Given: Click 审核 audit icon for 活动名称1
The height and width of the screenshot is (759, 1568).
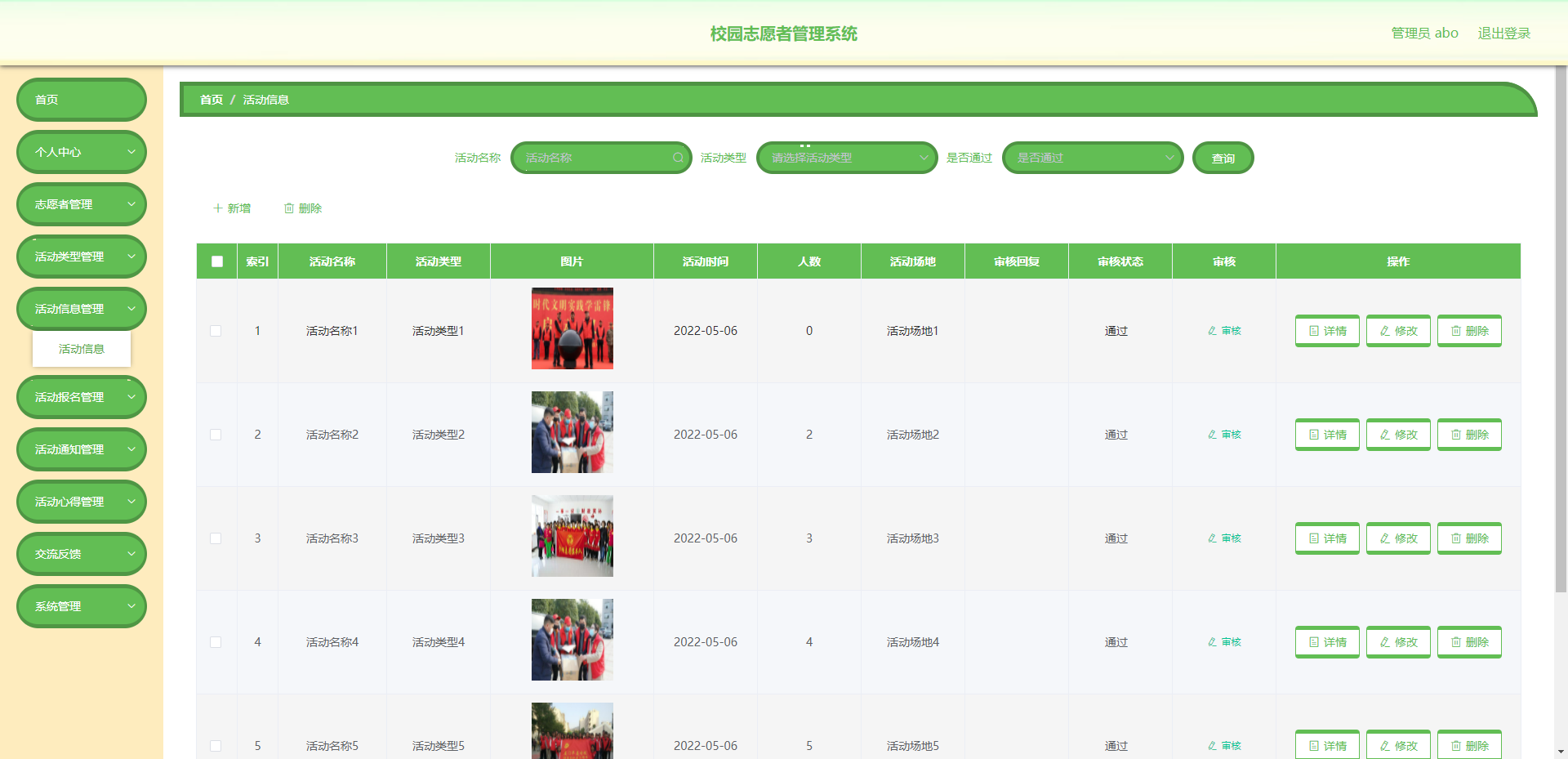Looking at the screenshot, I should (x=1224, y=331).
